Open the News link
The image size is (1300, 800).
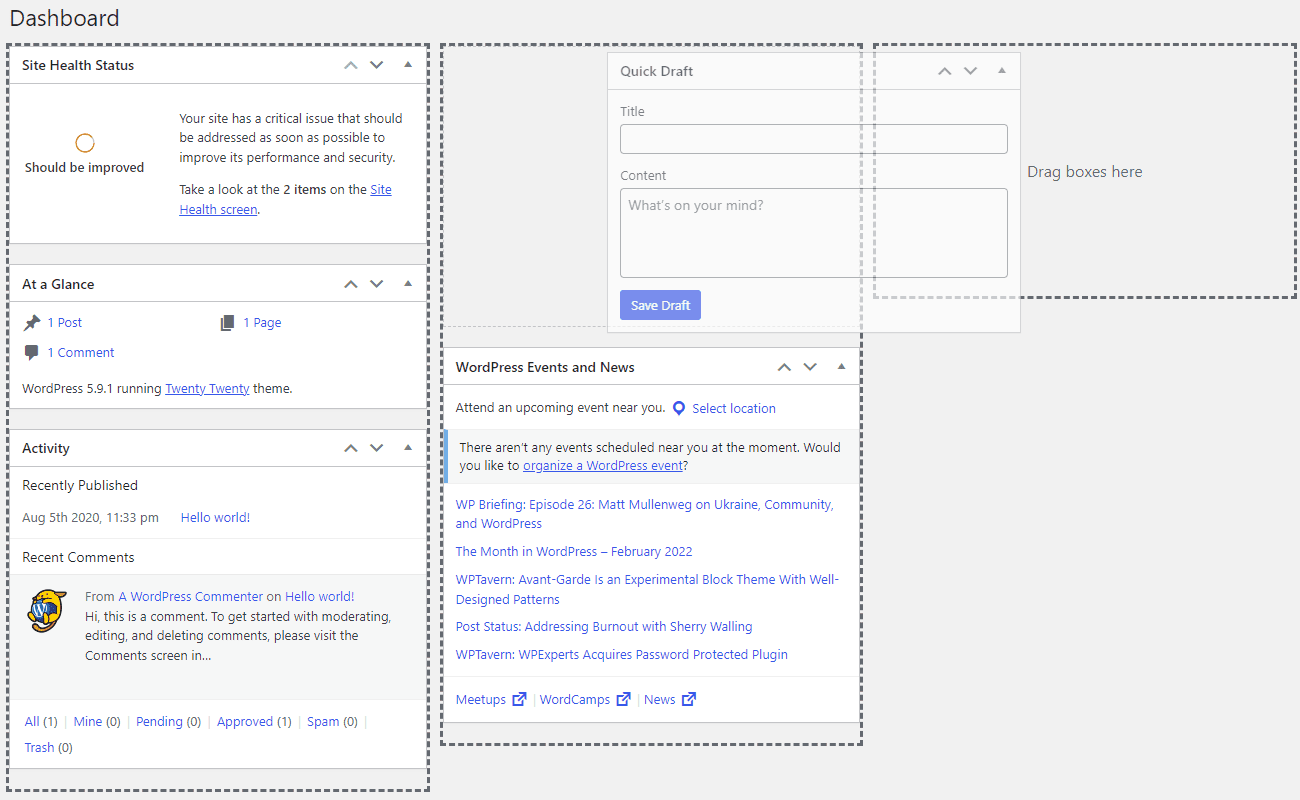[x=660, y=700]
